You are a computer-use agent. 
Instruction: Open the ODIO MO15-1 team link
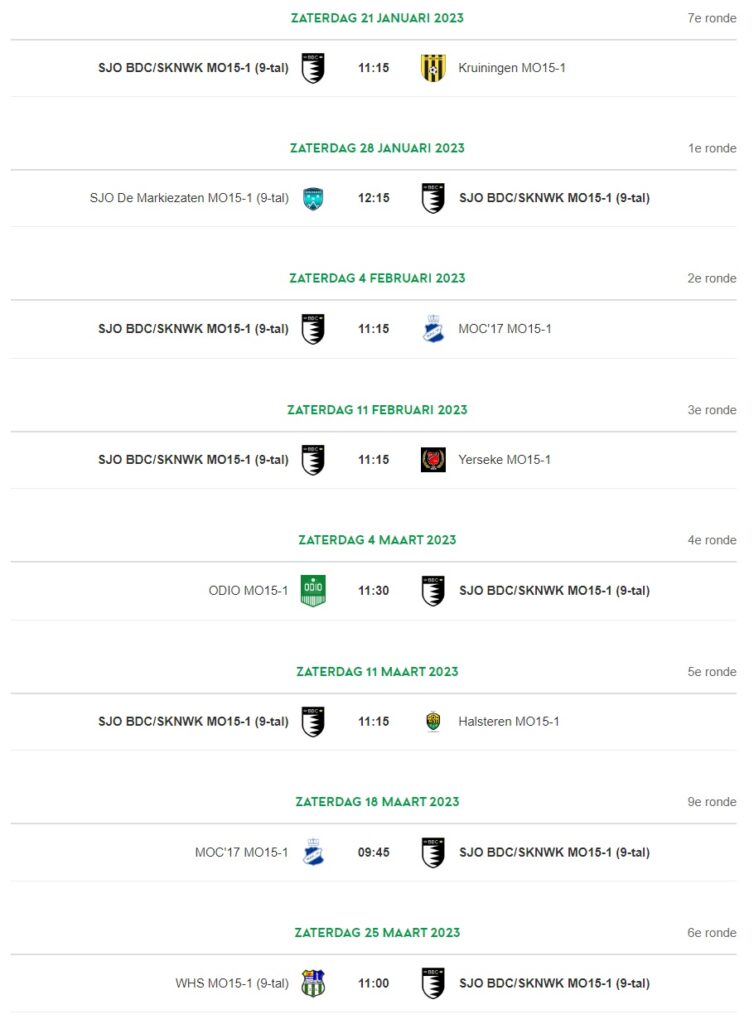pos(248,590)
